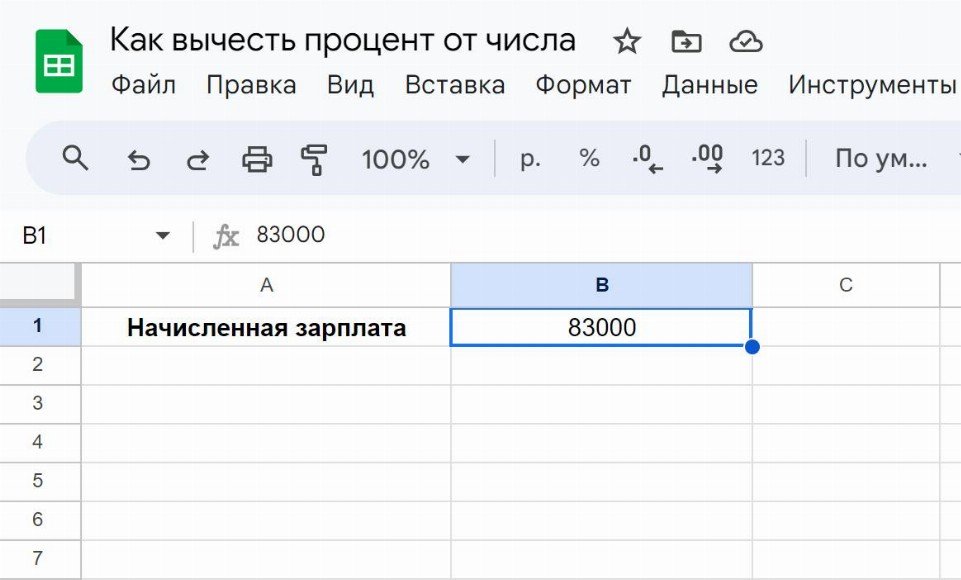Screen dimensions: 961x580
Task: Decrease decimal places
Action: click(648, 158)
